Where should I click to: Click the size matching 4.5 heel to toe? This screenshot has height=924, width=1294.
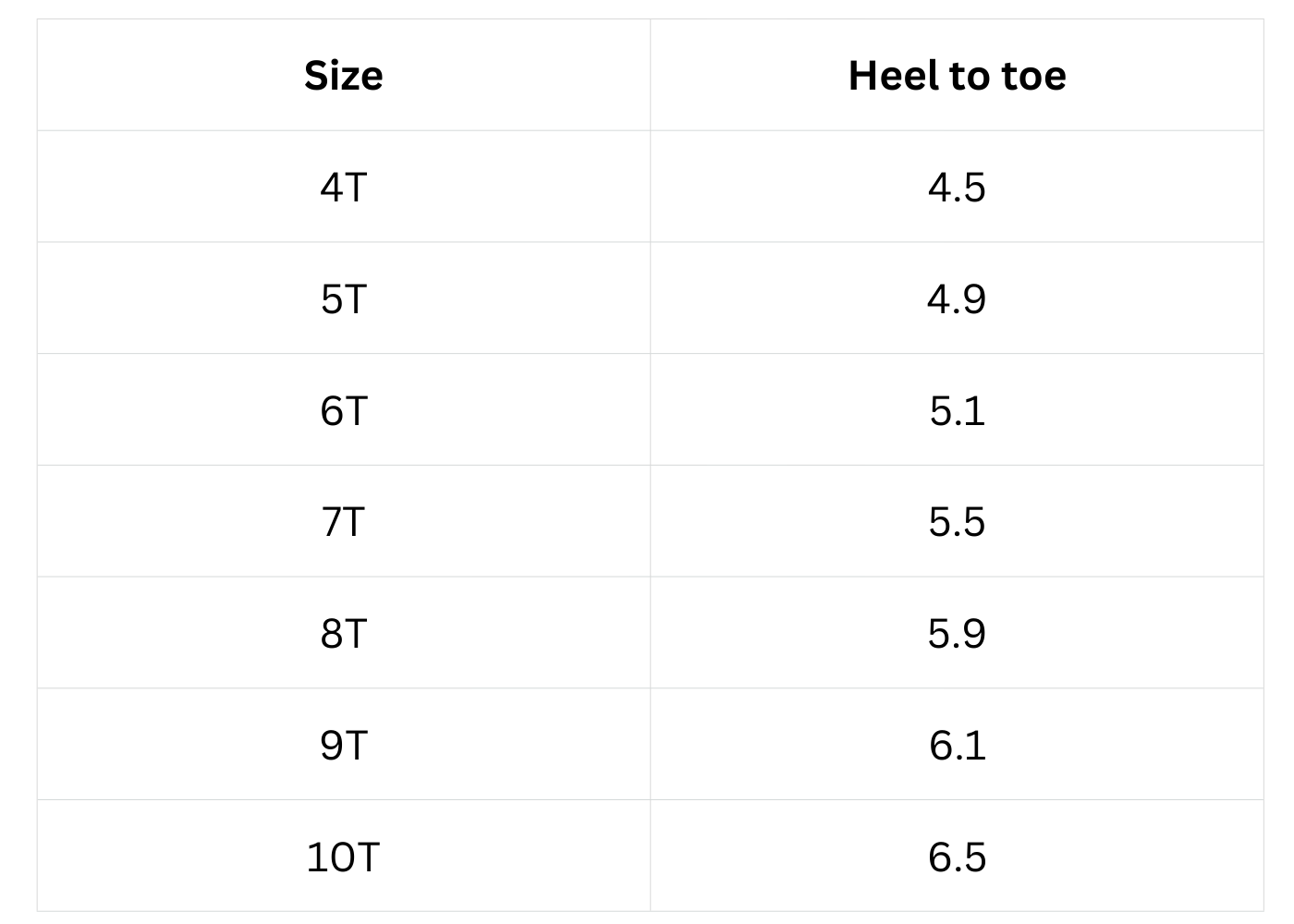click(x=343, y=188)
